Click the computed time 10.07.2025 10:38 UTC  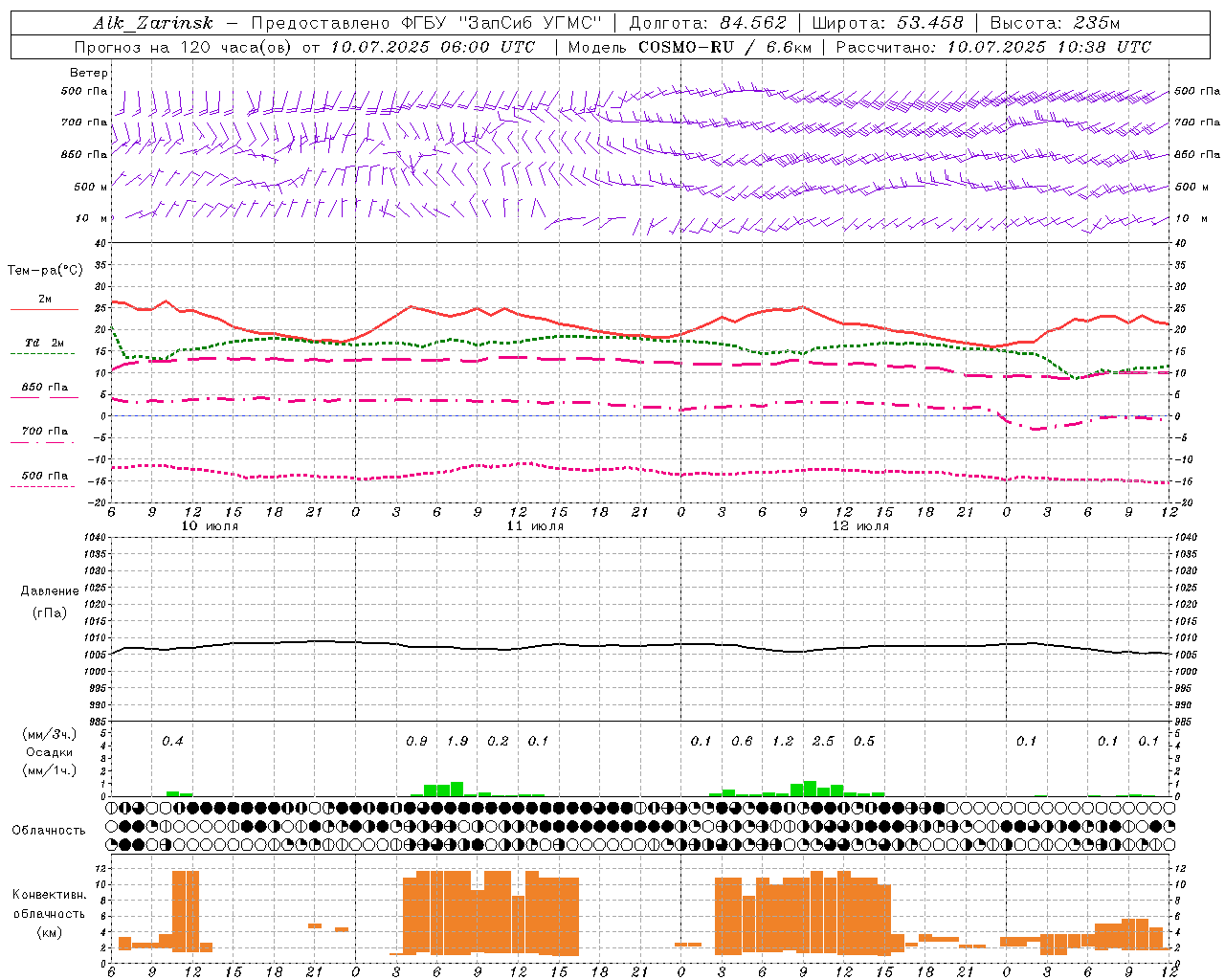[1049, 47]
